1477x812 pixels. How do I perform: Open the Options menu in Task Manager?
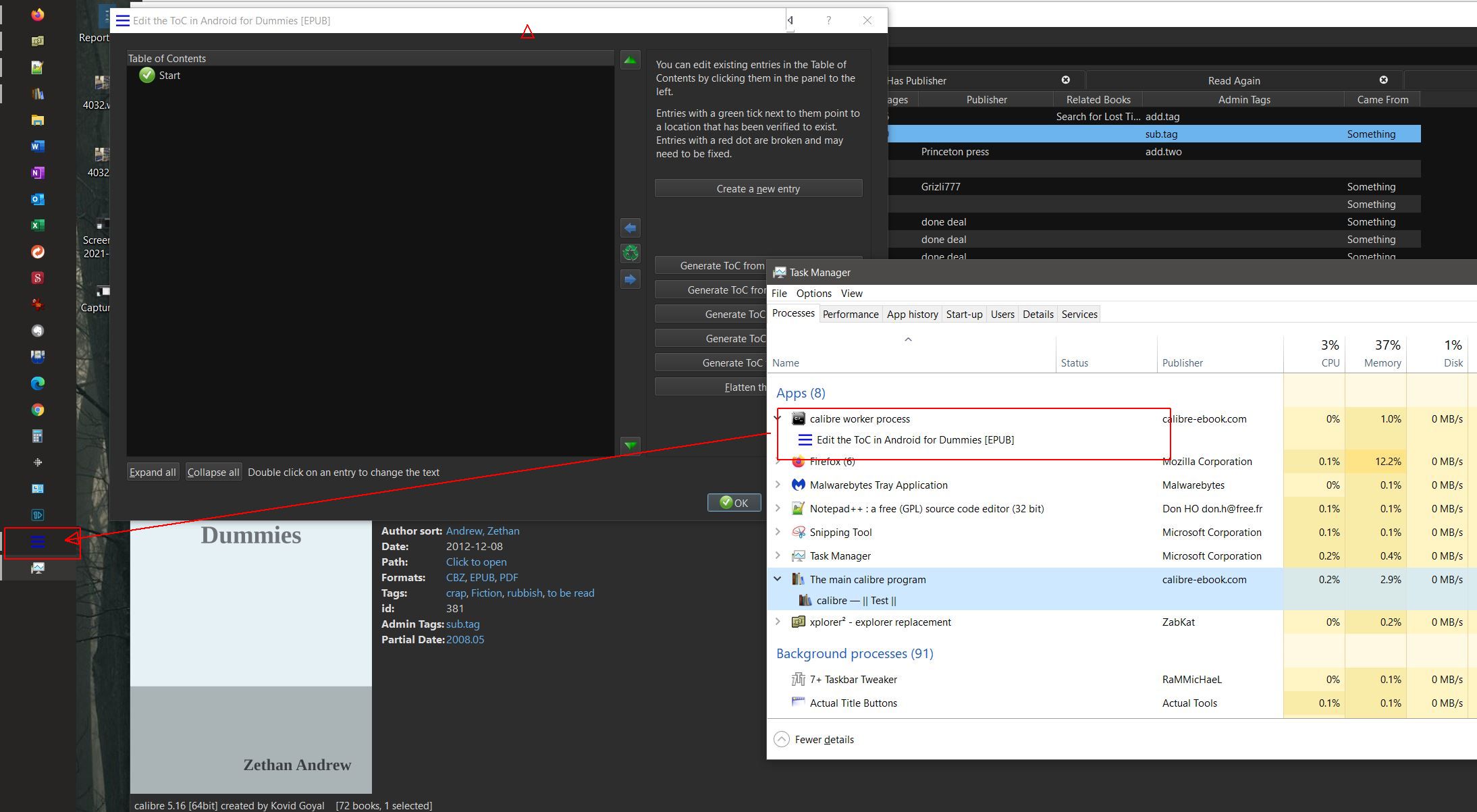[x=813, y=293]
